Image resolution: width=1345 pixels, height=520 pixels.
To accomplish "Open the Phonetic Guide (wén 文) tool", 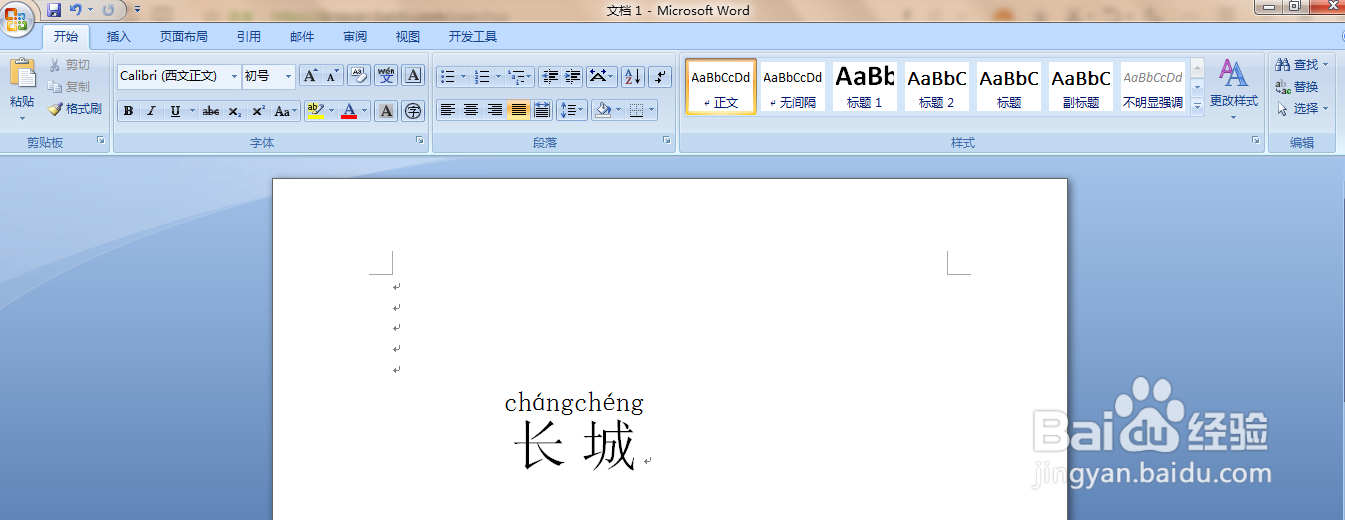I will click(386, 76).
